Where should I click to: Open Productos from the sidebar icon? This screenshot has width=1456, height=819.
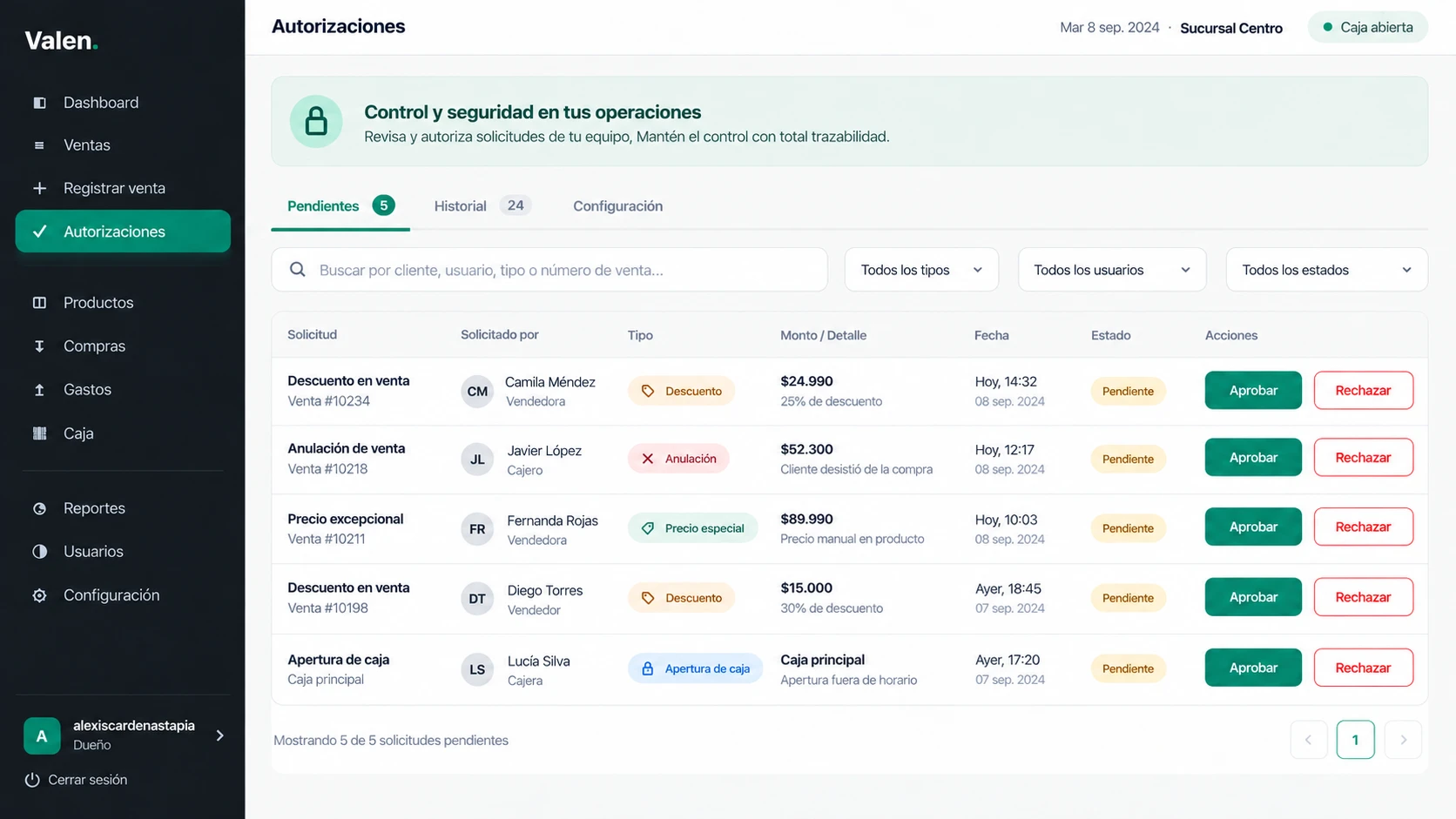click(39, 303)
